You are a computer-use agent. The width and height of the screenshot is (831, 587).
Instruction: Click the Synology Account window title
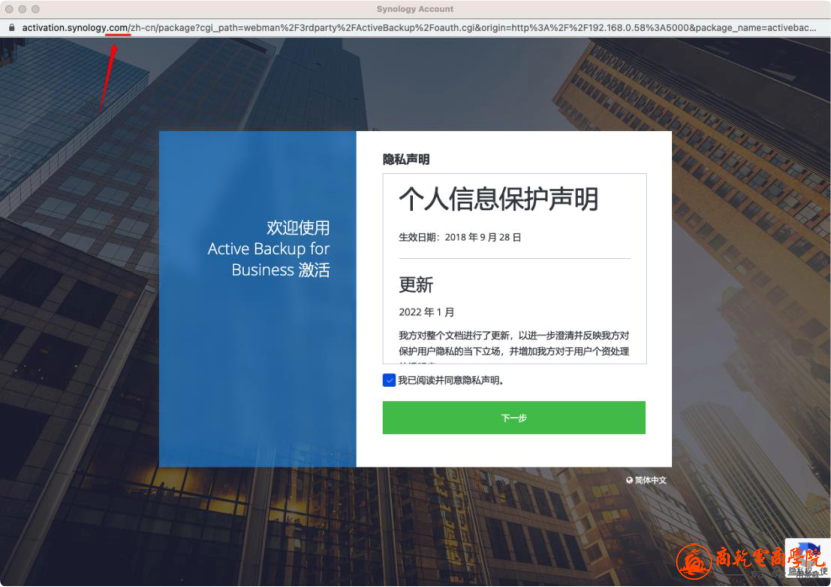coord(415,9)
